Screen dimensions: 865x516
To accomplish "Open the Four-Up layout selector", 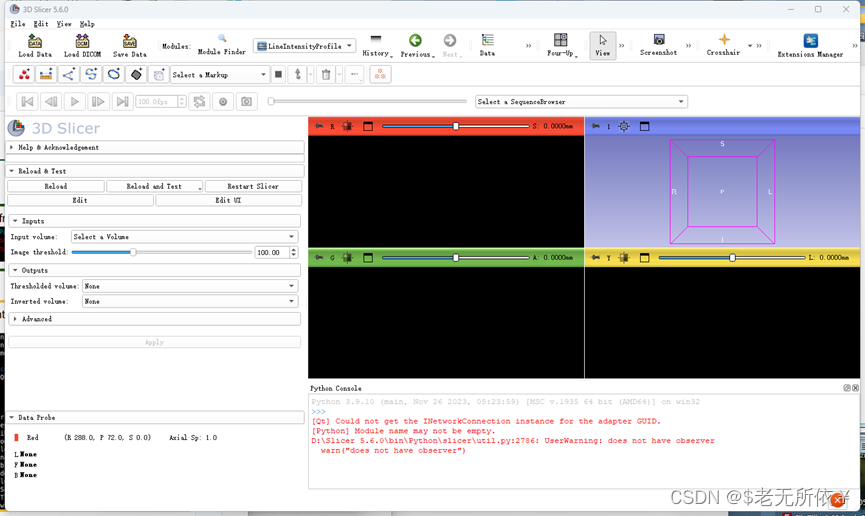I will [x=561, y=46].
